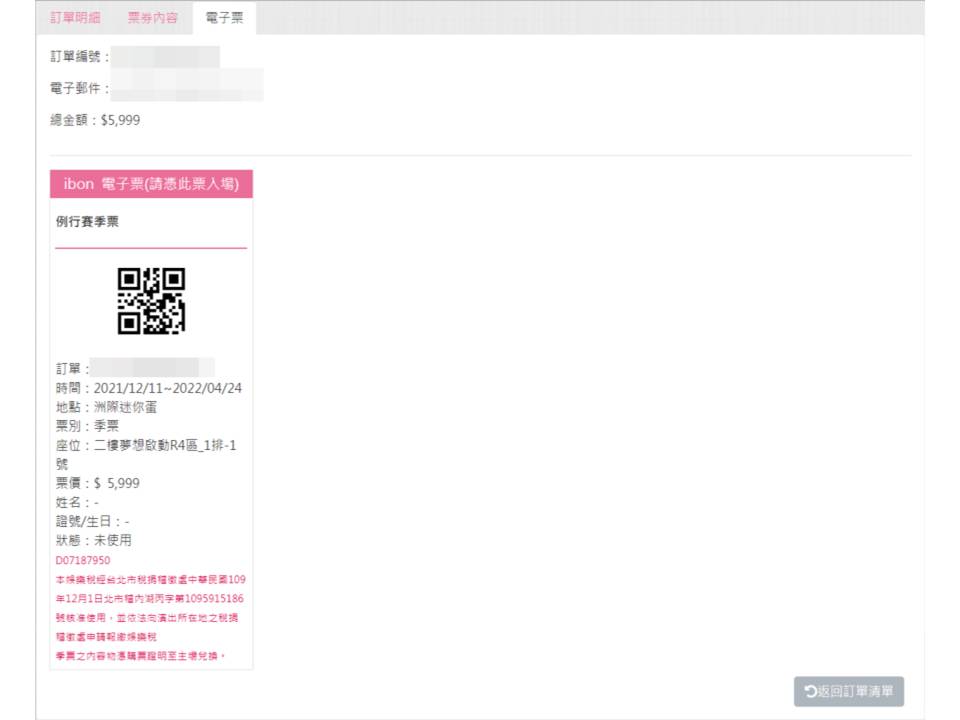Click the 證號/生日 line
The height and width of the screenshot is (720, 960).
coord(92,521)
